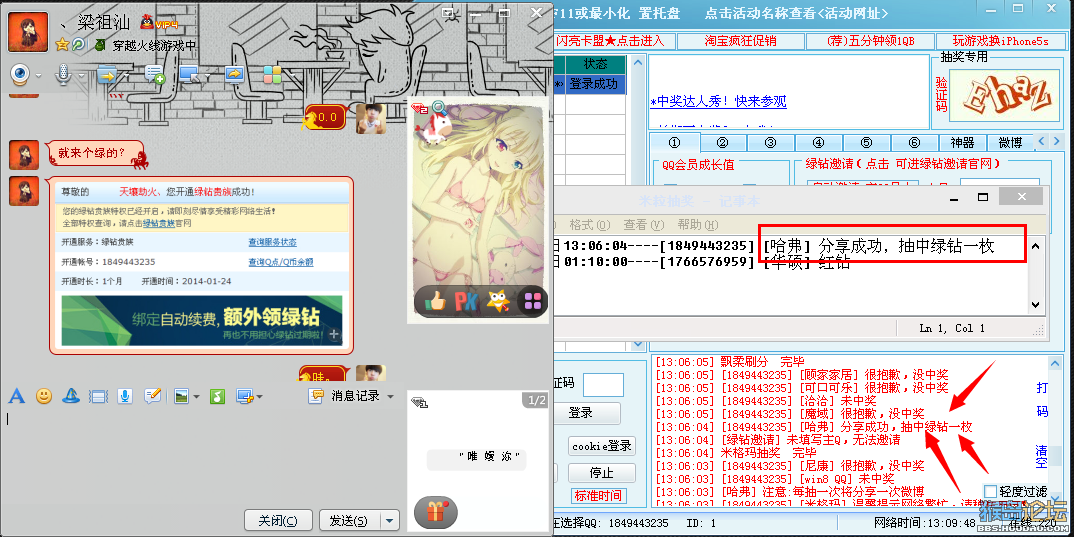Click the star mascot icon on the QQ show
The width and height of the screenshot is (1074, 537).
coord(499,301)
